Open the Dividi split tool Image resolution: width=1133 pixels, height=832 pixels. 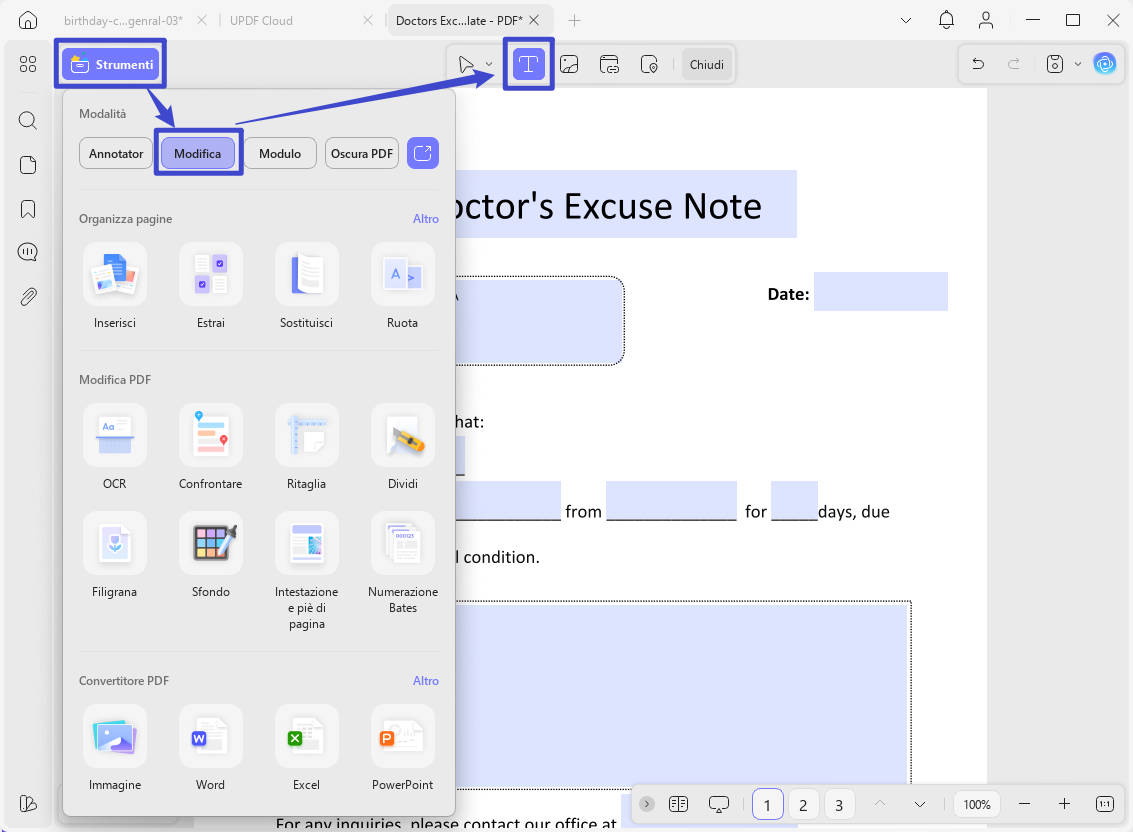[x=402, y=447]
